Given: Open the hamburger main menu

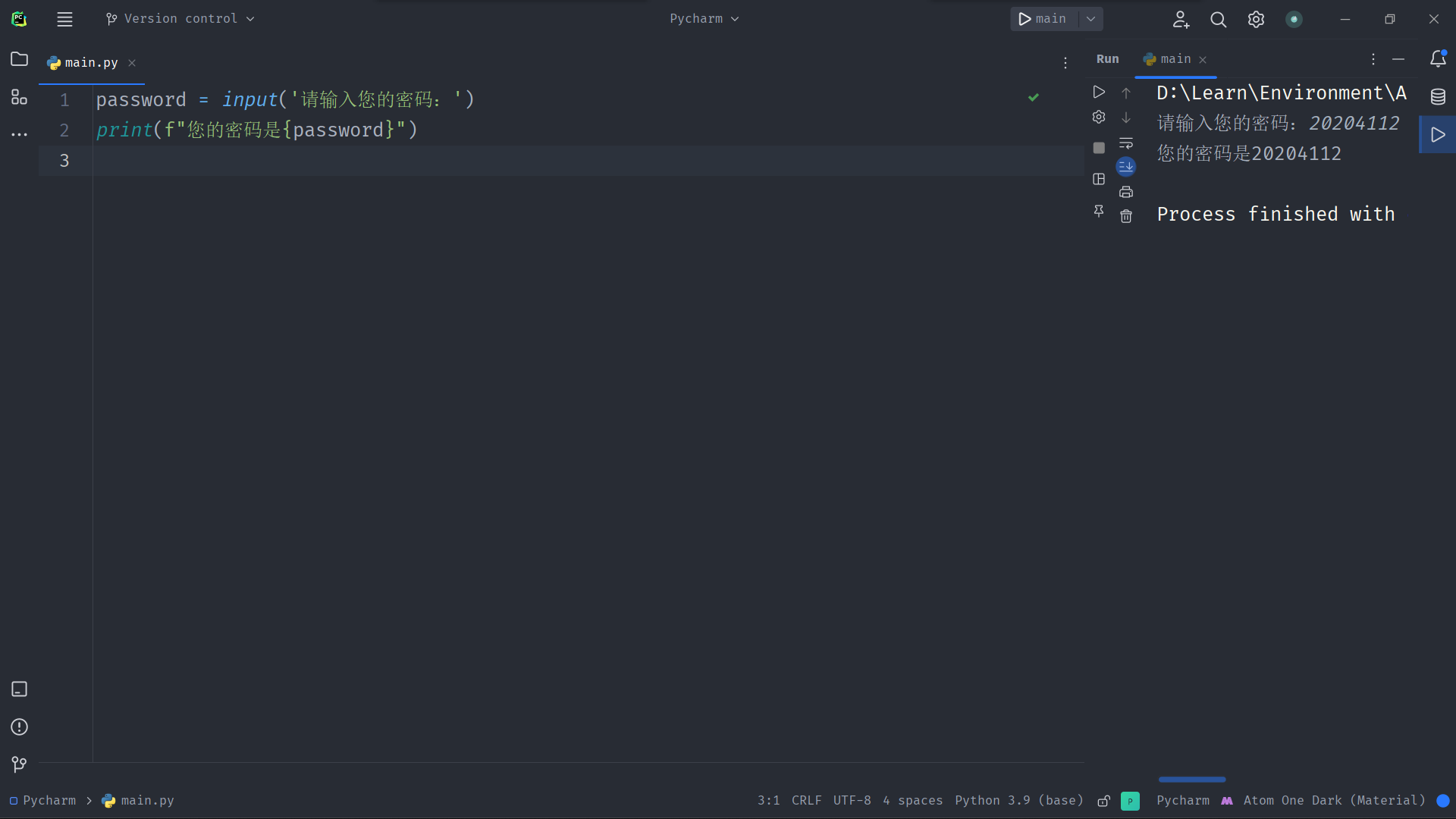Looking at the screenshot, I should [x=64, y=20].
